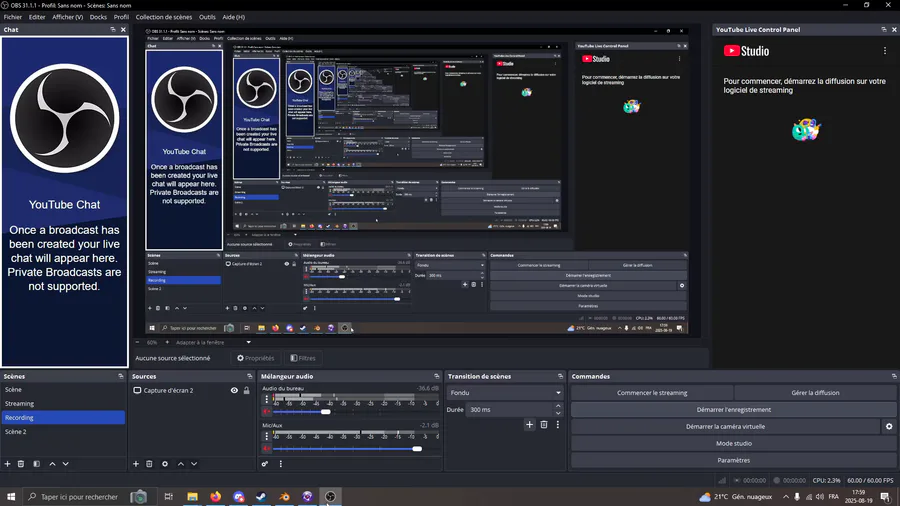This screenshot has height=506, width=900.
Task: Open the Fichier menu
Action: coord(13,17)
